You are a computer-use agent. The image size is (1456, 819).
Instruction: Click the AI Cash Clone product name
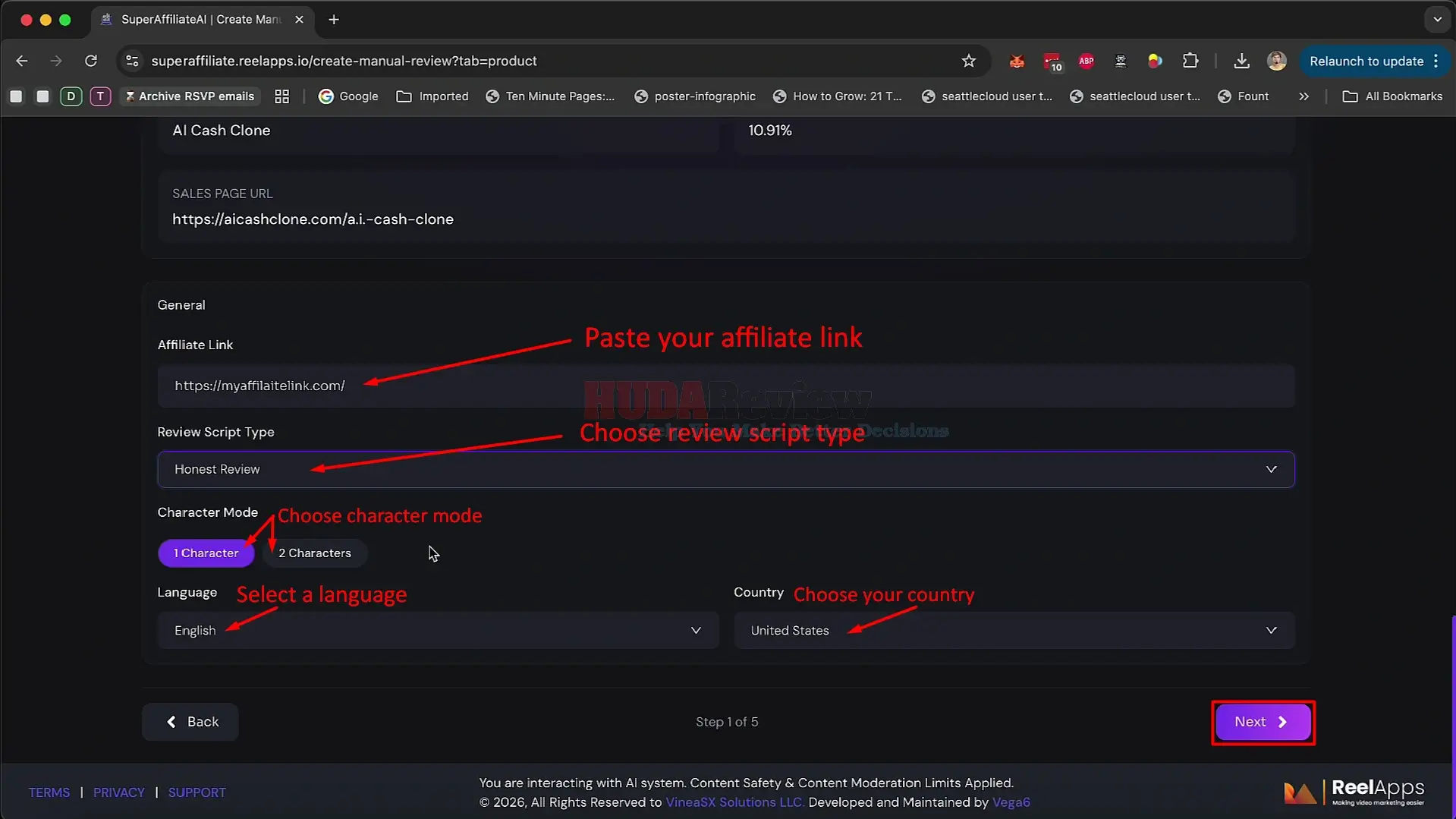[x=222, y=131]
